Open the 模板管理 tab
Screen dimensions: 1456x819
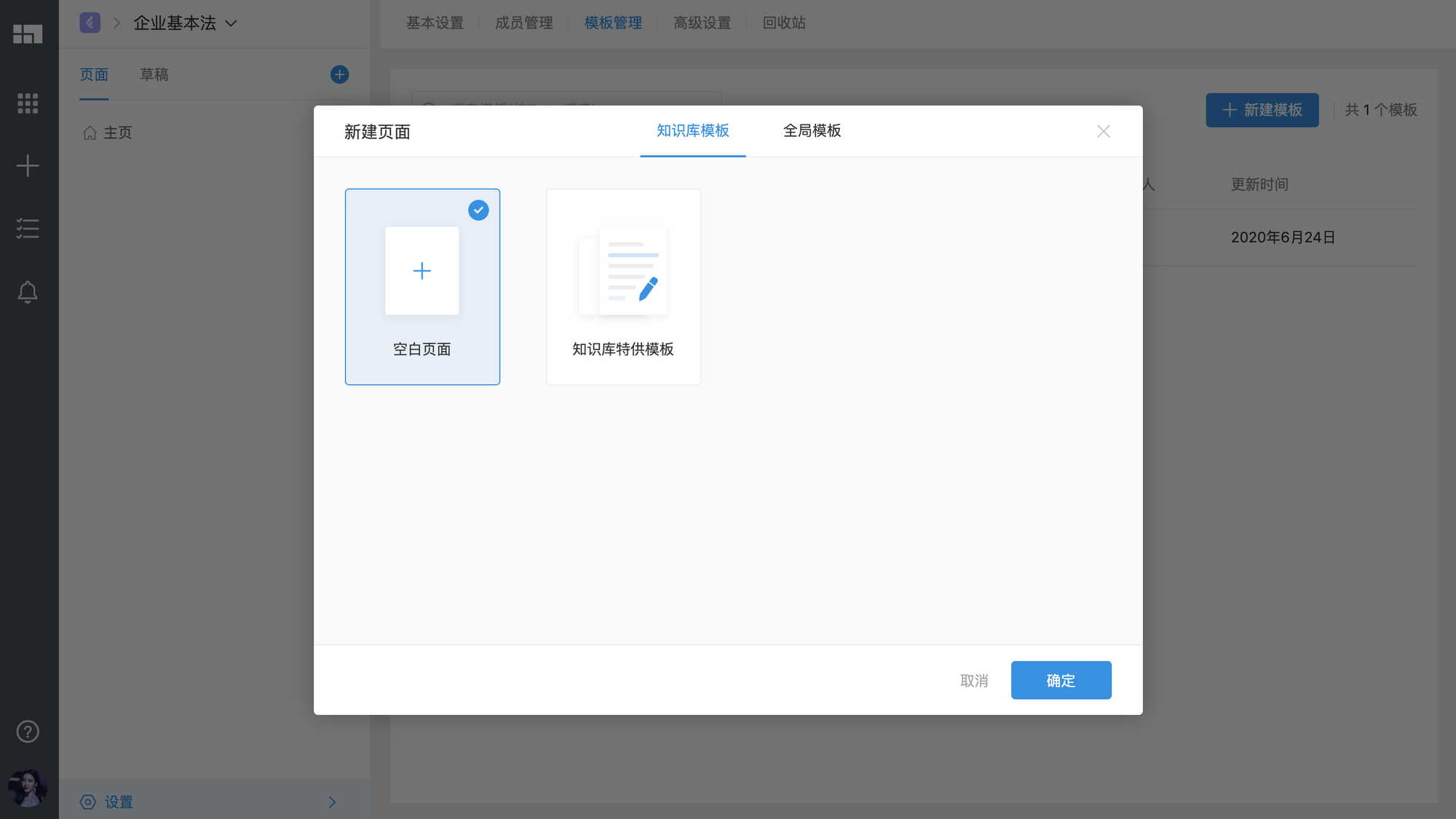coord(613,23)
